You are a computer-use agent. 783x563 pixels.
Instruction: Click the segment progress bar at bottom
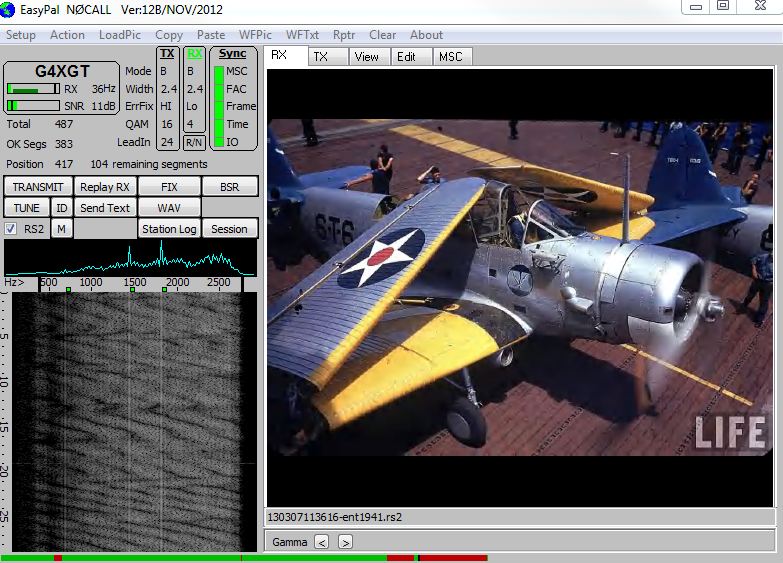[x=244, y=558]
